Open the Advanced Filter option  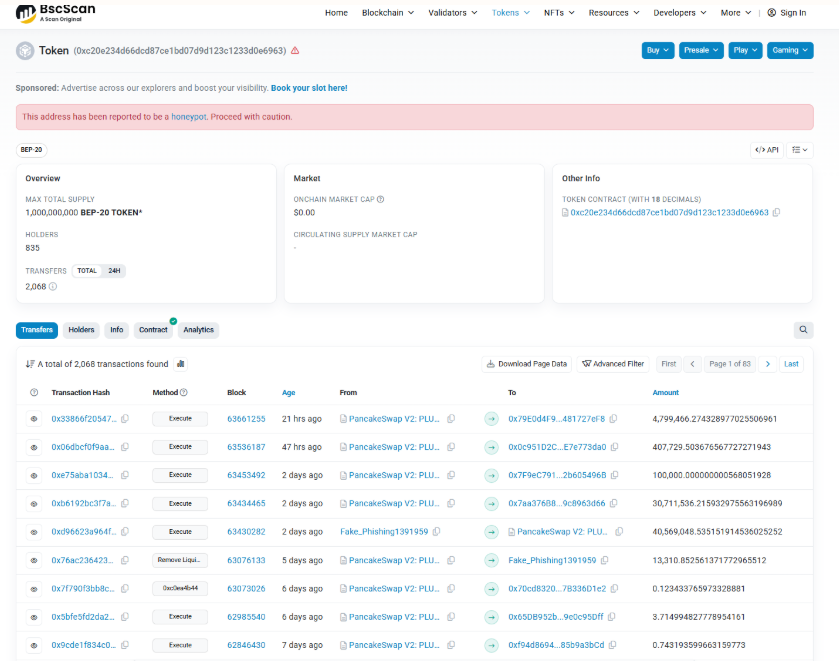click(x=614, y=364)
